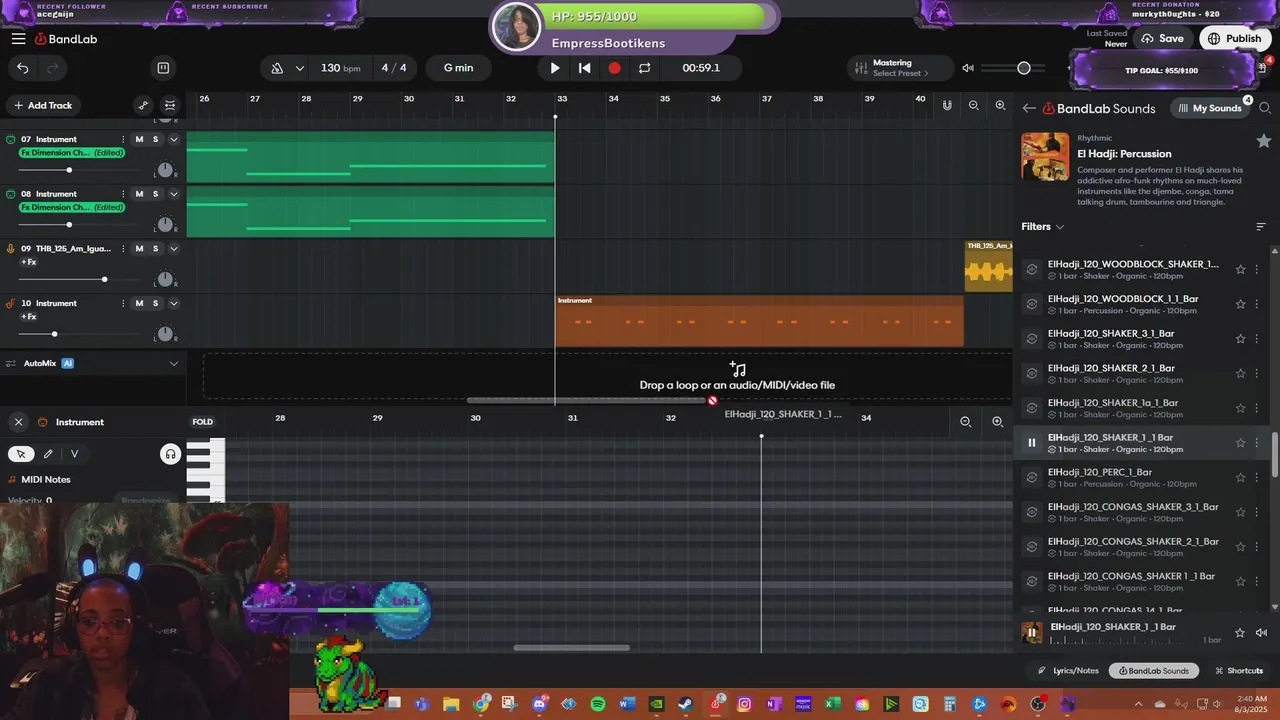Viewport: 1280px width, 720px height.
Task: Pause the ElHadji_120_SHAKER_1_1 Bar sample
Action: click(1032, 443)
